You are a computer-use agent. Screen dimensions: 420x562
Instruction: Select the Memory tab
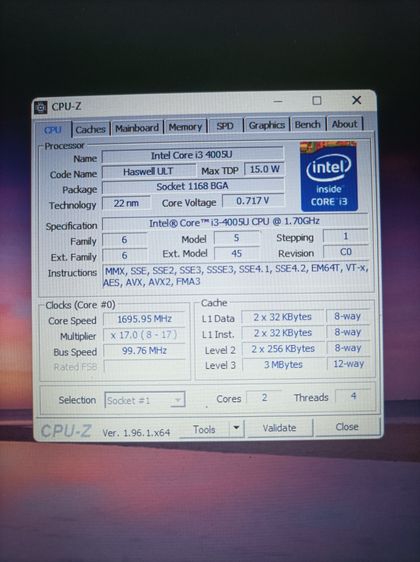(185, 127)
